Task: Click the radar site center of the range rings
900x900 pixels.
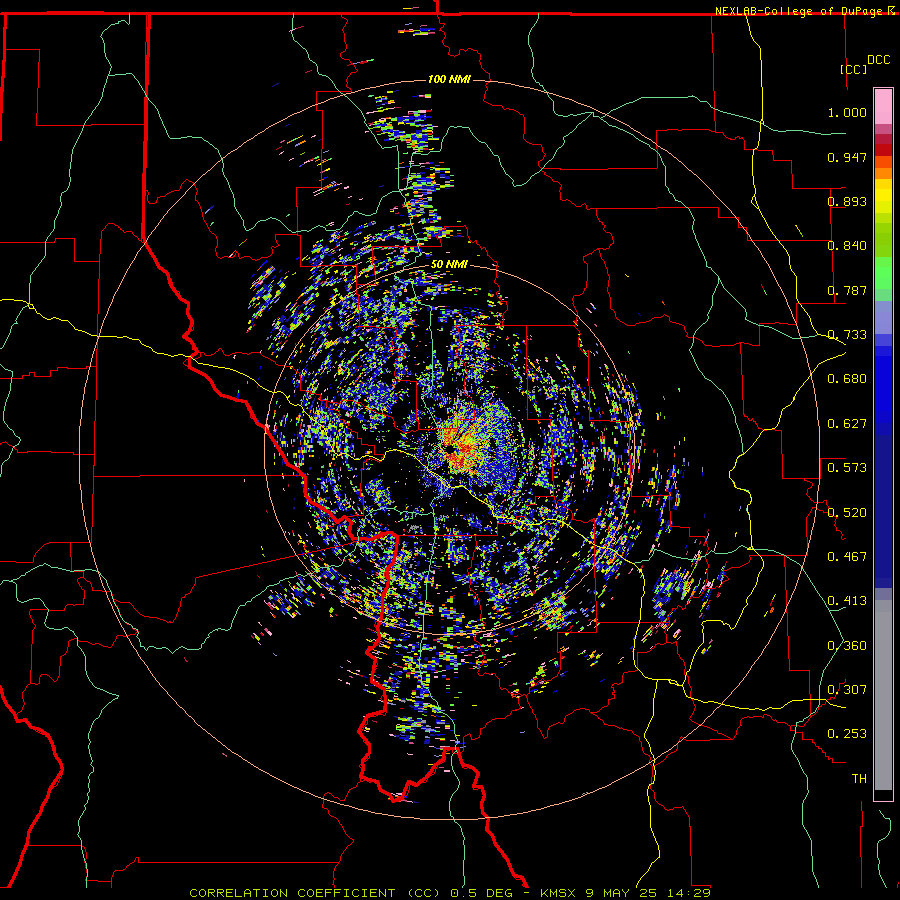Action: point(449,449)
